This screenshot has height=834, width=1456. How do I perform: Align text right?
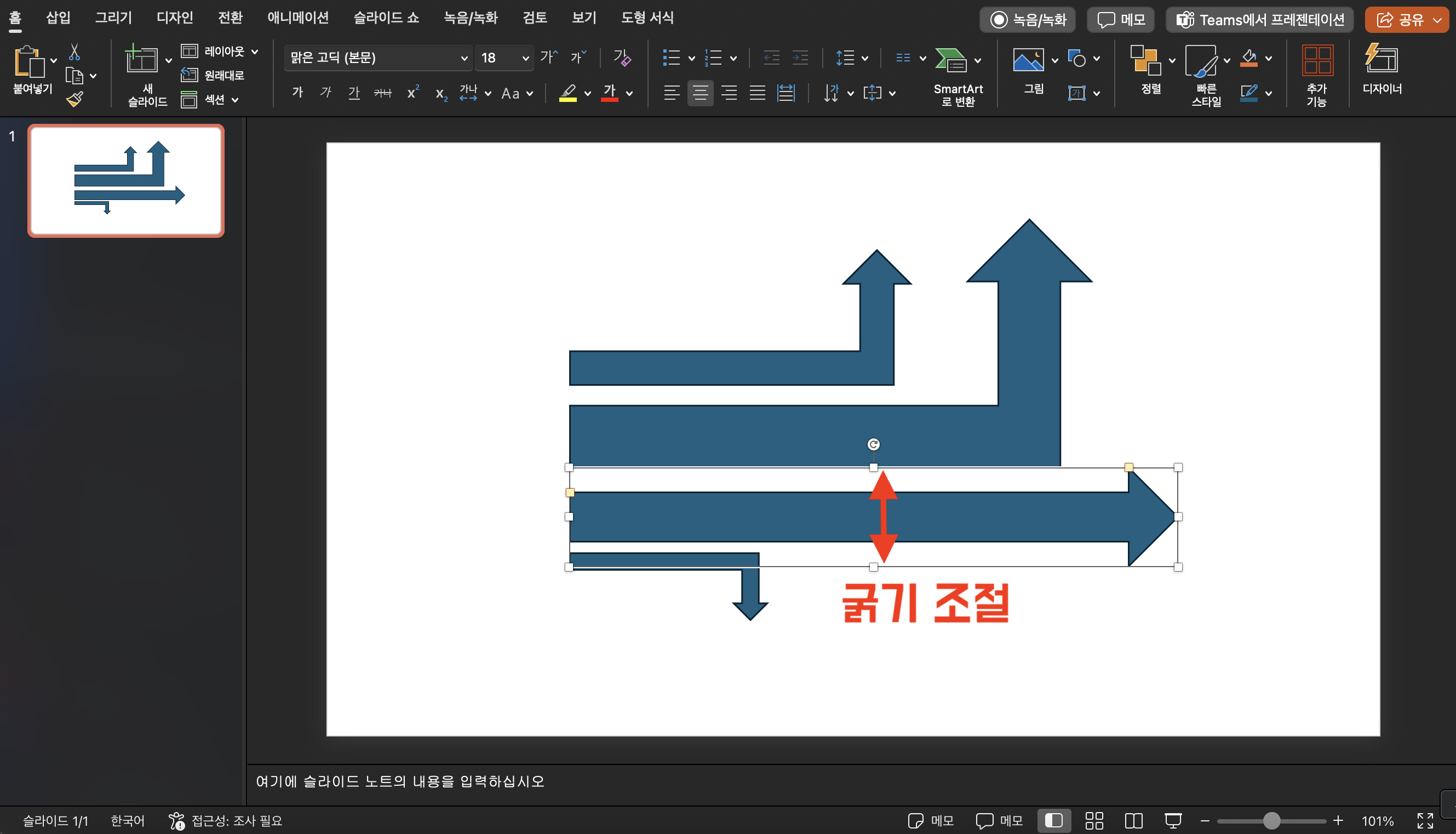click(x=729, y=92)
